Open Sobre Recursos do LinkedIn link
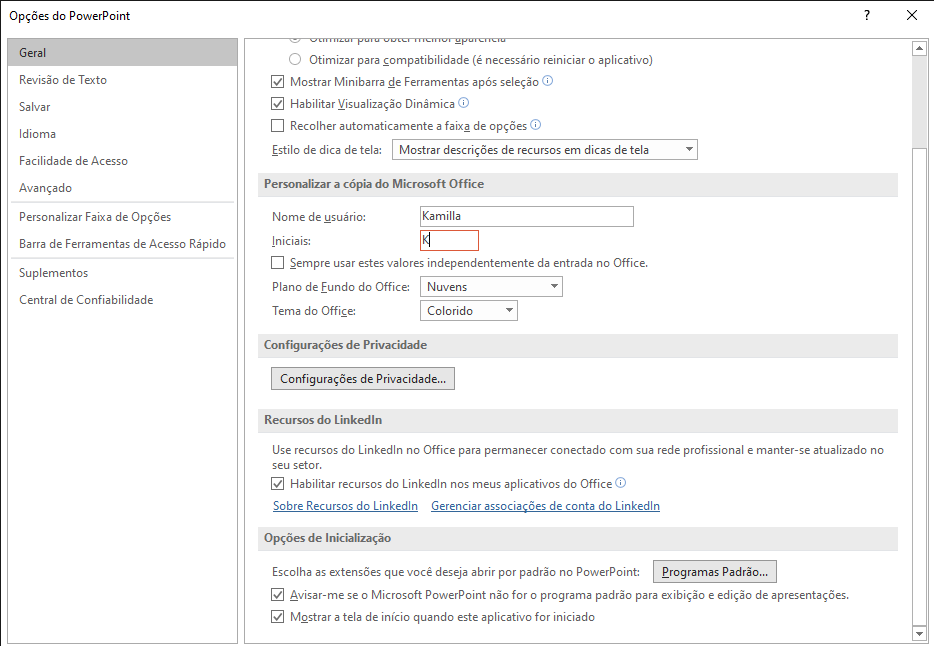 (345, 505)
